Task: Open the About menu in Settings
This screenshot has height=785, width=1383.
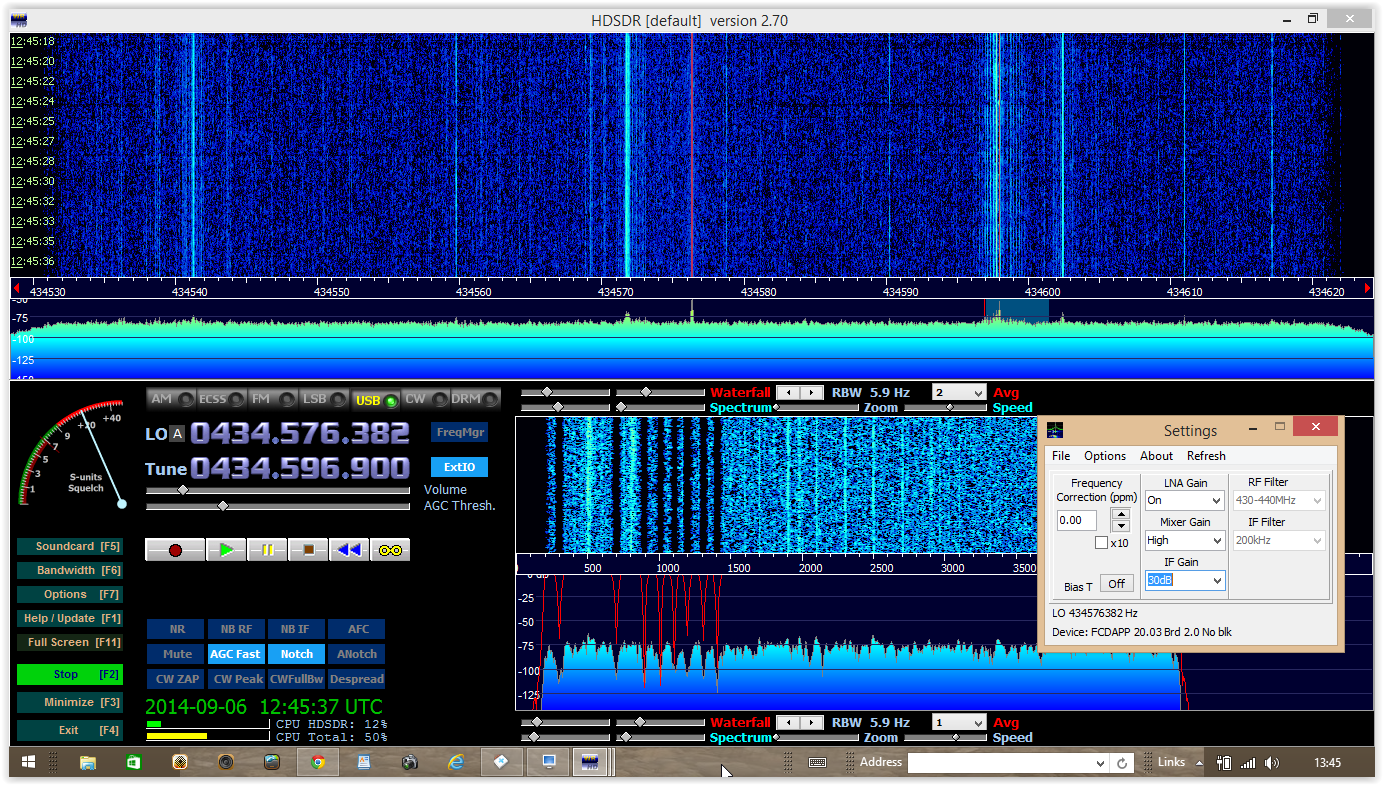Action: (x=1156, y=456)
